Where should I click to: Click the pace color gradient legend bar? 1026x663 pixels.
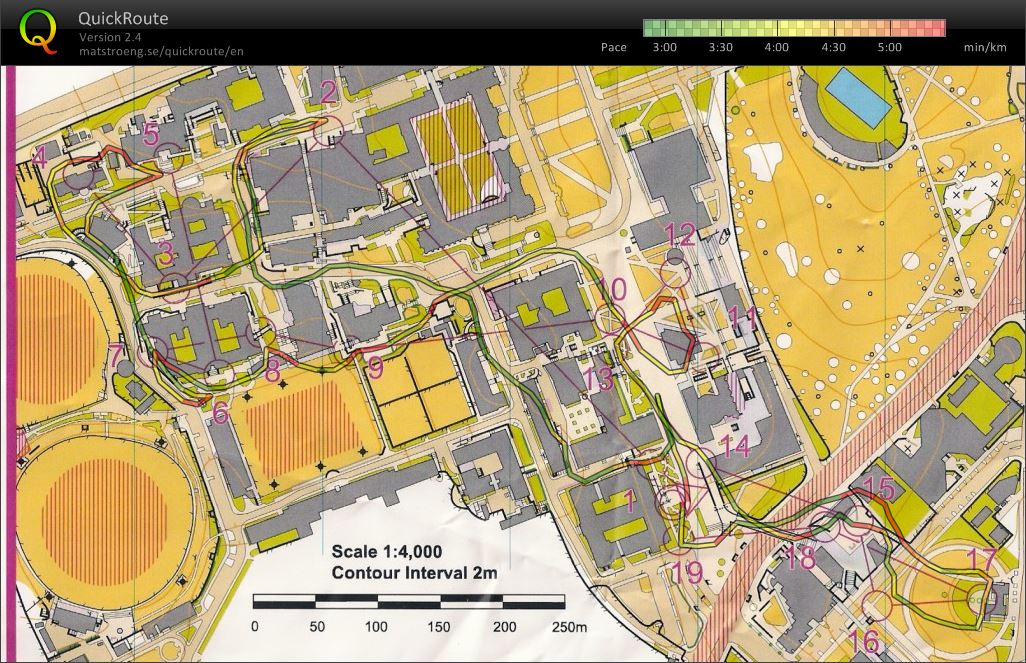click(794, 28)
